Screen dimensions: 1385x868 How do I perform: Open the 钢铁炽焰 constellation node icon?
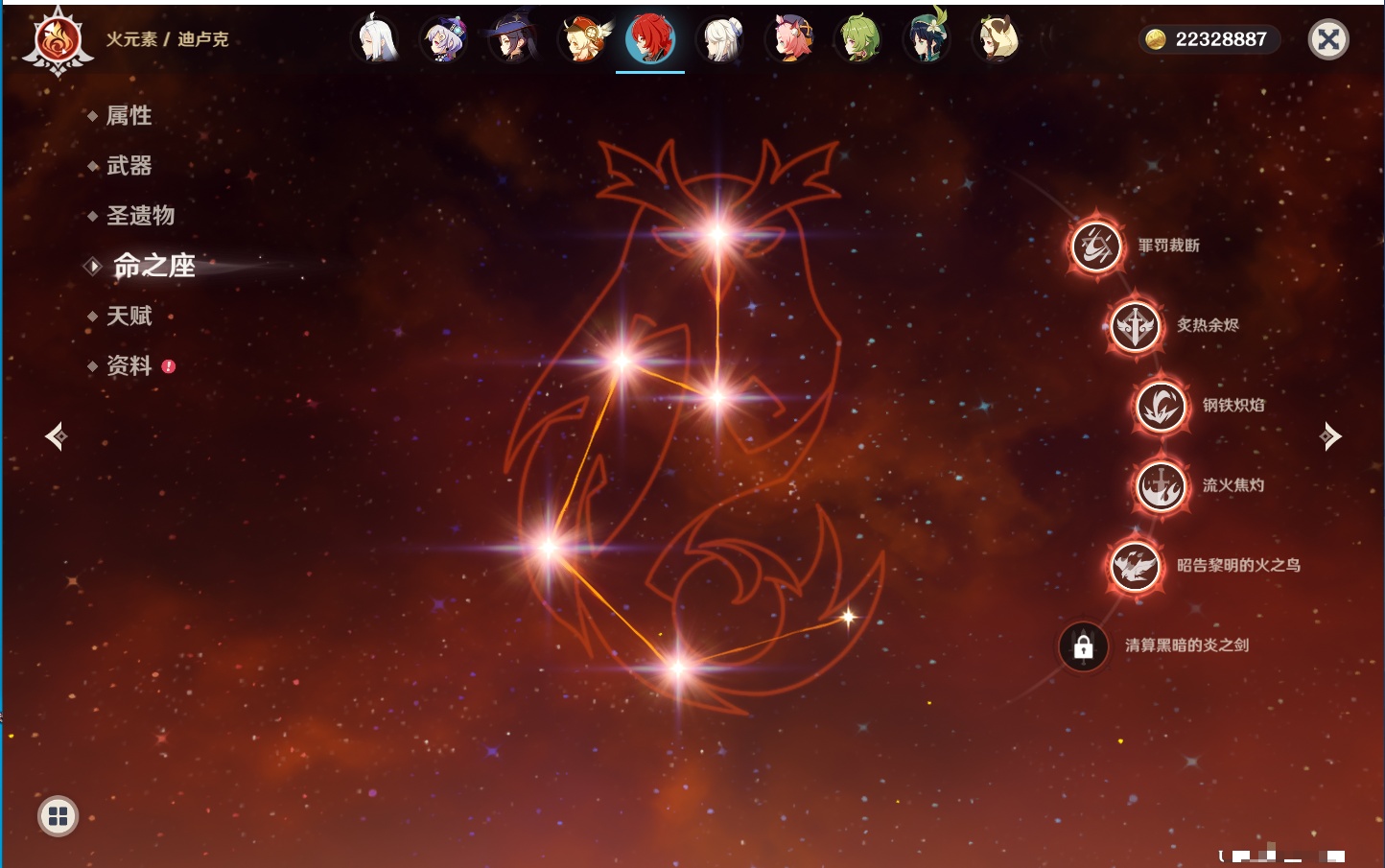[1161, 406]
